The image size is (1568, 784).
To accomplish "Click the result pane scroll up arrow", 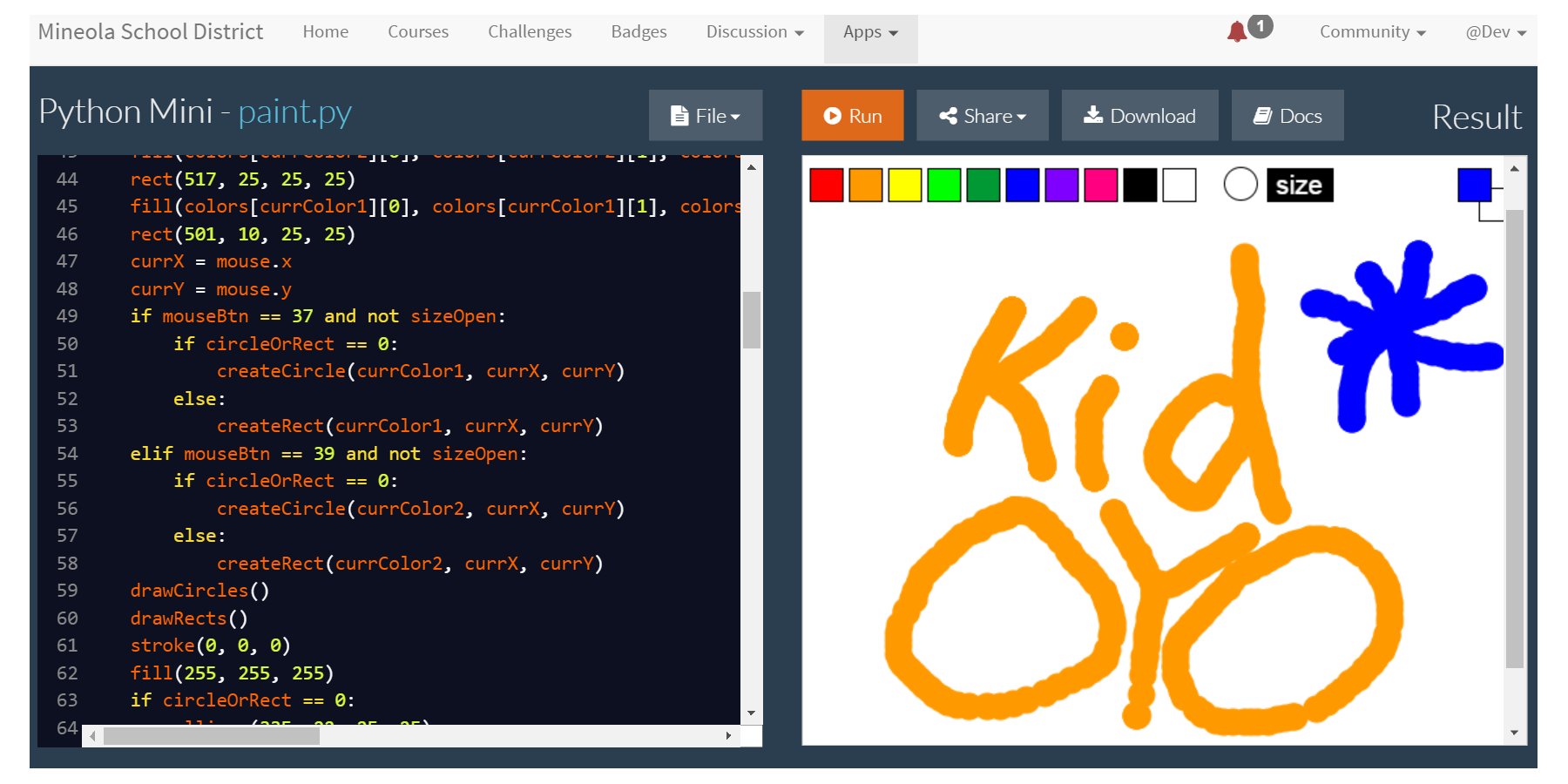I will pyautogui.click(x=1515, y=168).
